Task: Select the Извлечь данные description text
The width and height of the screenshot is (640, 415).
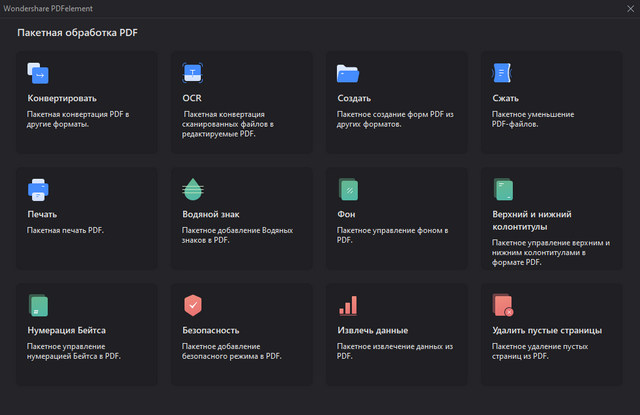Action: pos(395,350)
